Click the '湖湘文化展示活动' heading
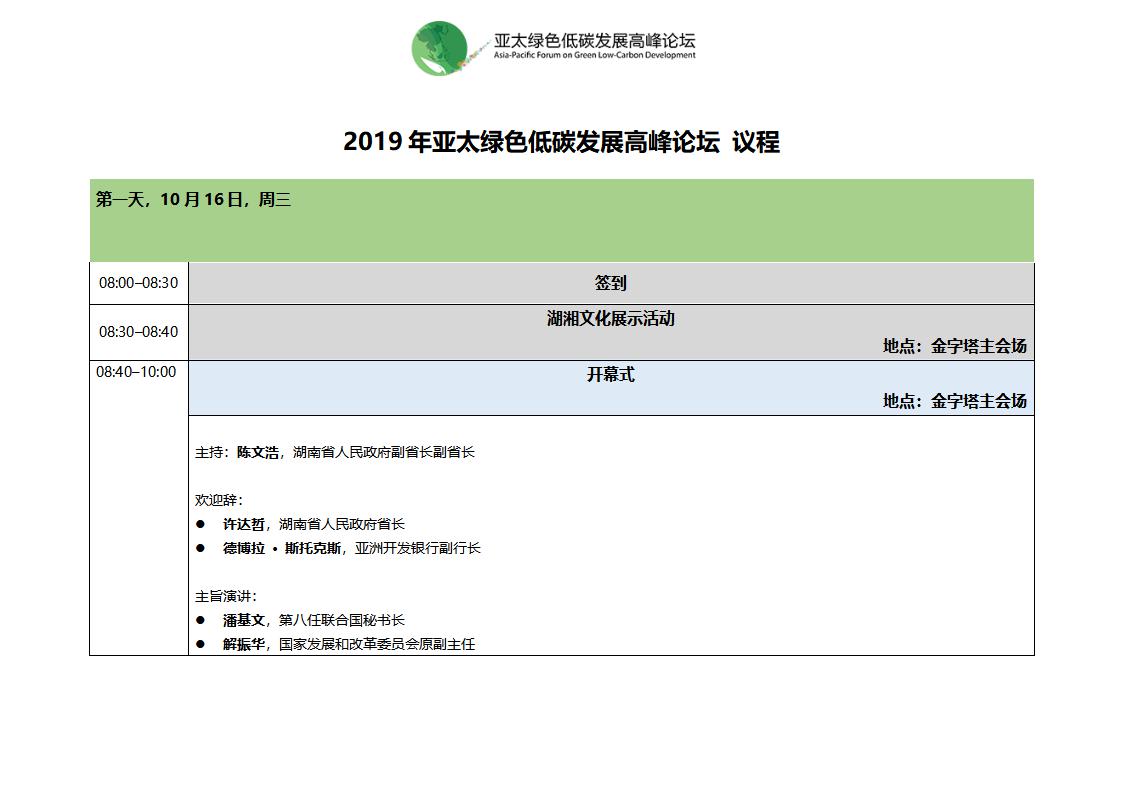Image resolution: width=1122 pixels, height=793 pixels. [x=610, y=318]
